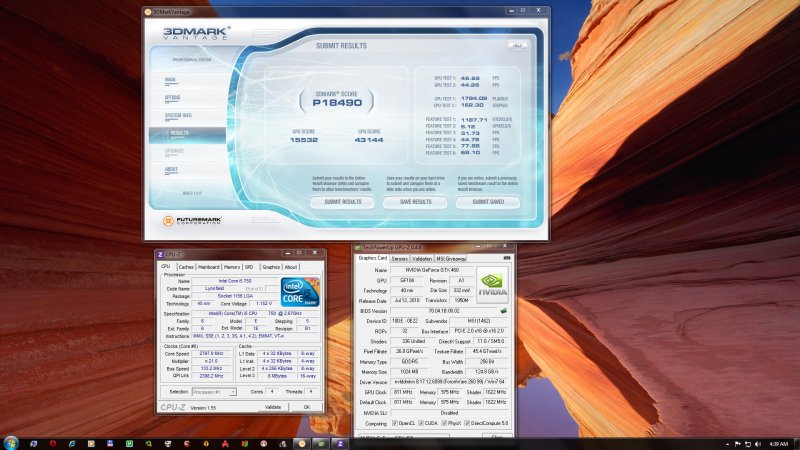Open the Windows Start menu orb

11,443
